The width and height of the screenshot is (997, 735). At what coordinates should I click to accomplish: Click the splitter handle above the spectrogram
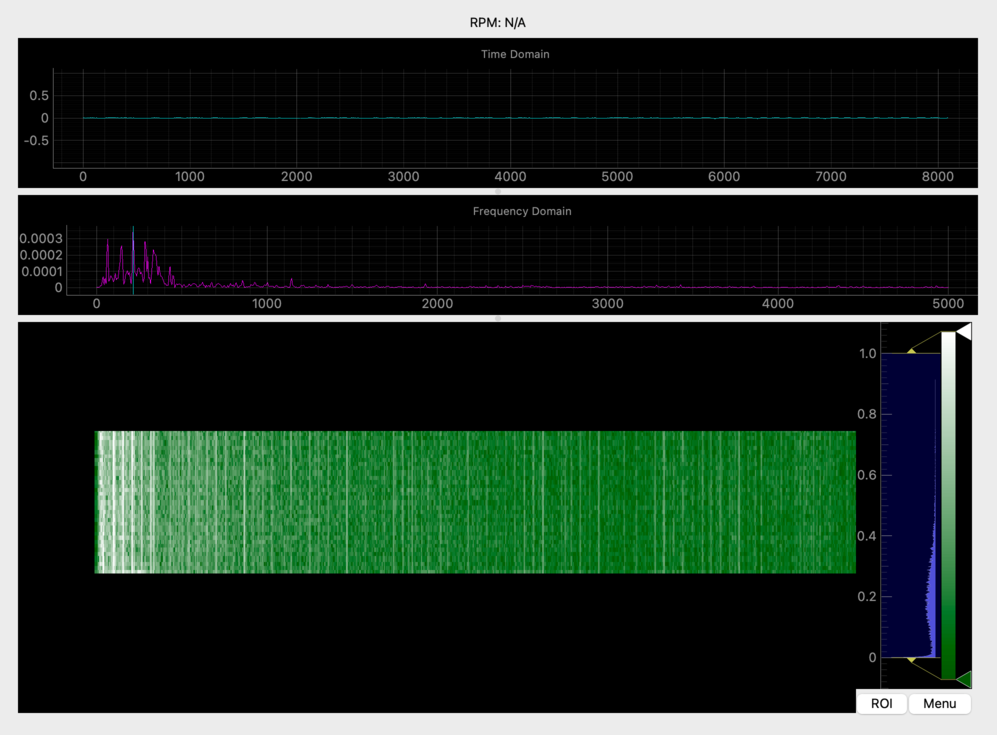click(498, 319)
